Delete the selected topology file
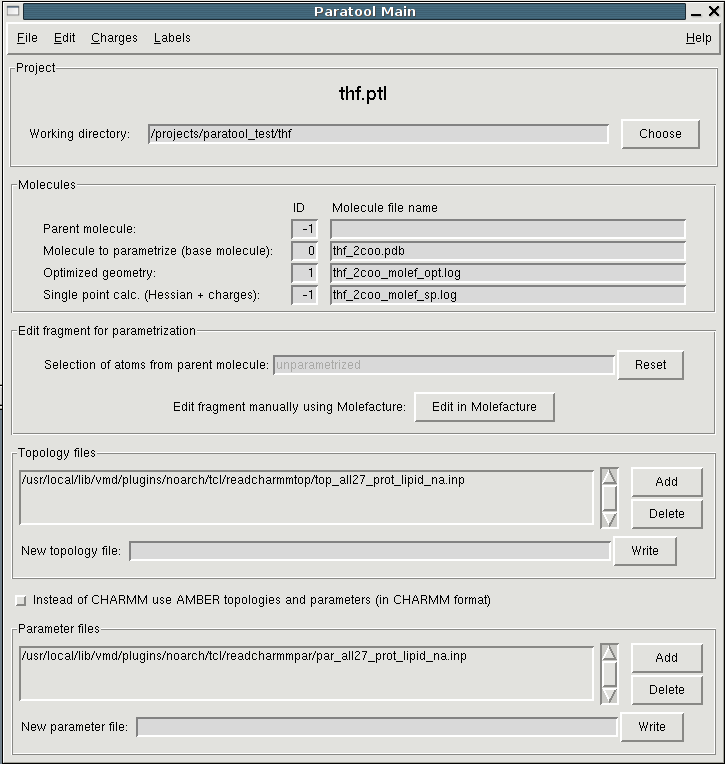Image resolution: width=725 pixels, height=764 pixels. pyautogui.click(x=666, y=514)
